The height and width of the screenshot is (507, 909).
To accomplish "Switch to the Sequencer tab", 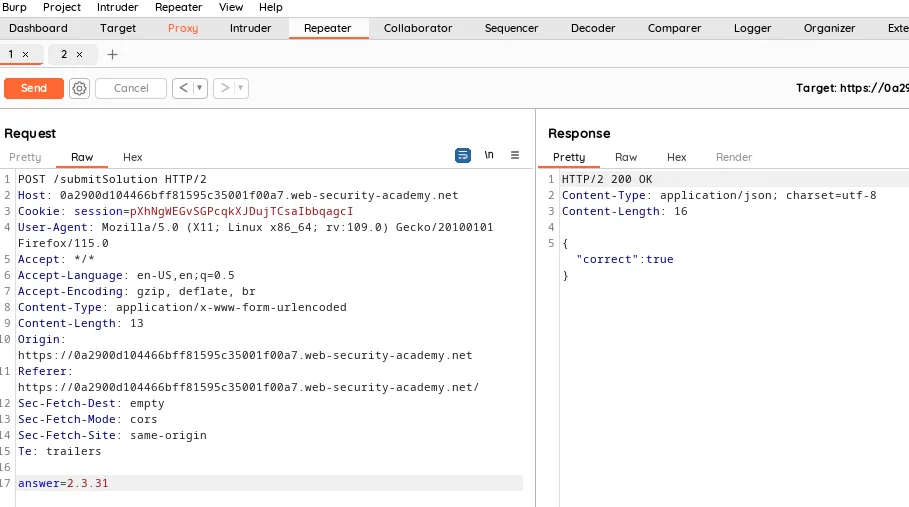I will point(511,28).
